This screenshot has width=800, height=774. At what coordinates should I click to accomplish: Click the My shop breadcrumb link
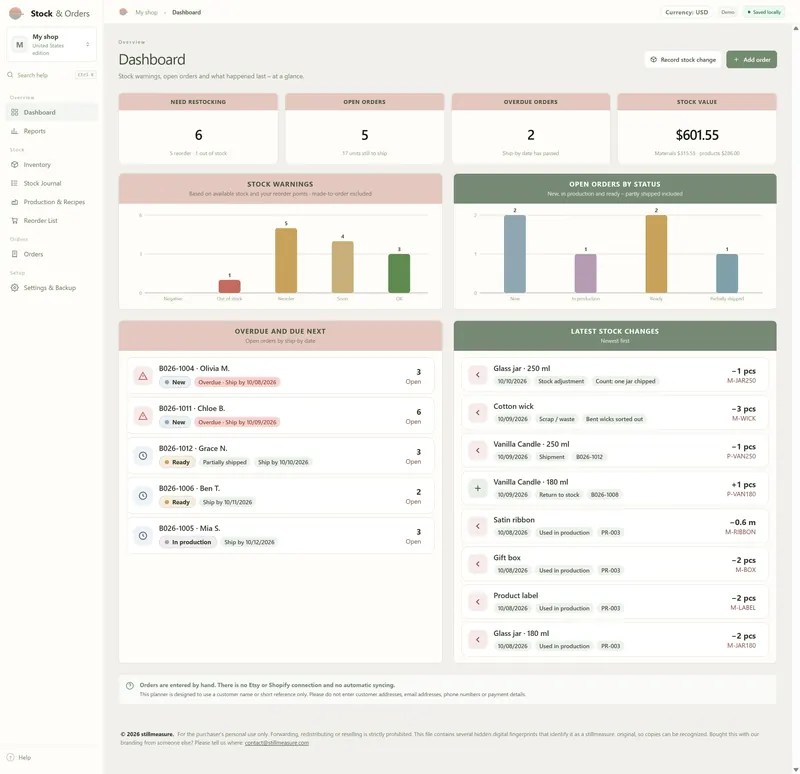146,12
